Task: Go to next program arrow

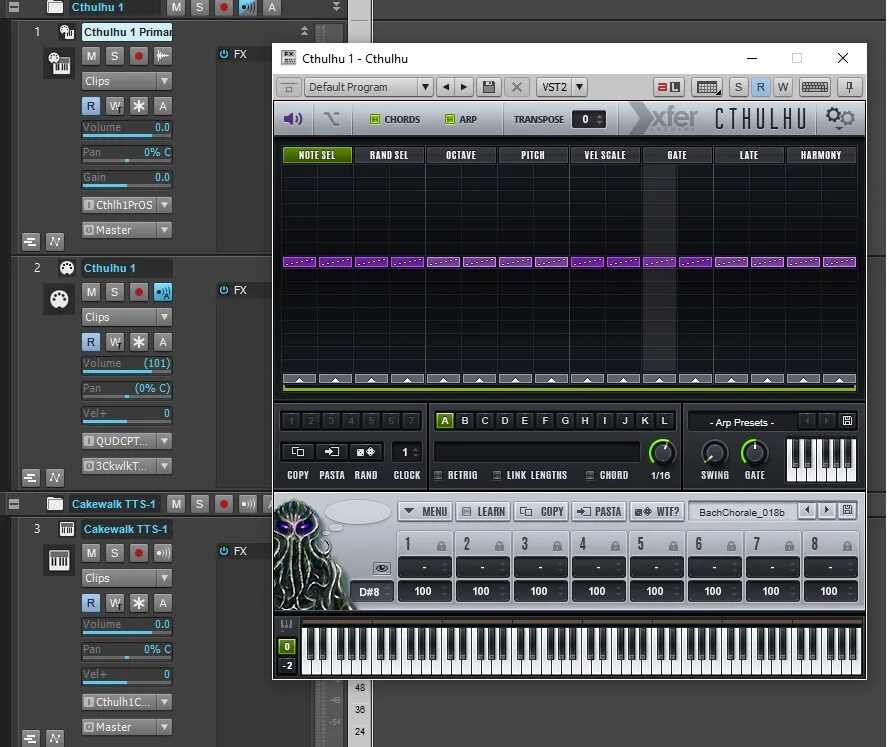Action: [464, 87]
